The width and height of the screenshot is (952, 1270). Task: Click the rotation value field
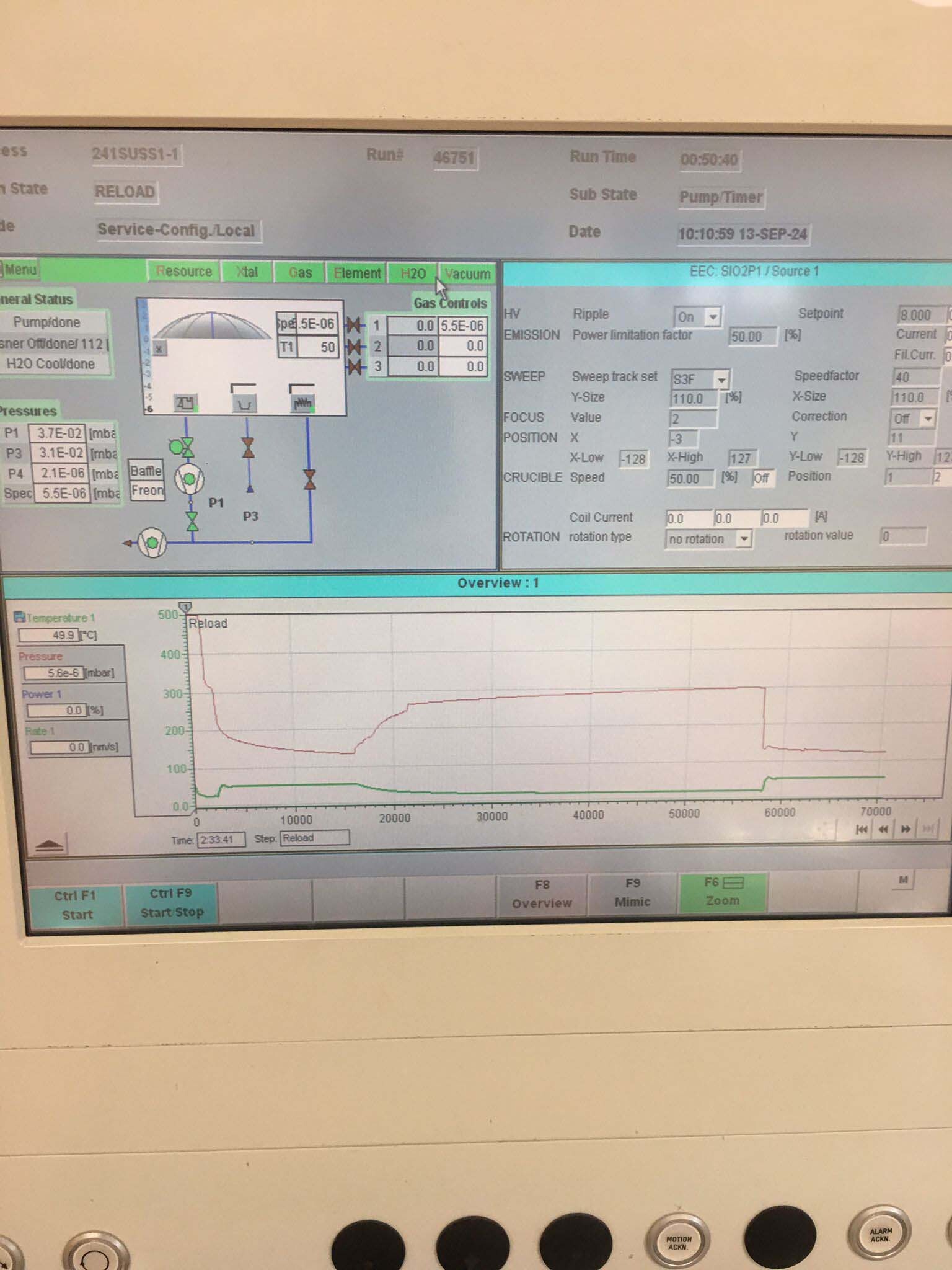click(904, 536)
